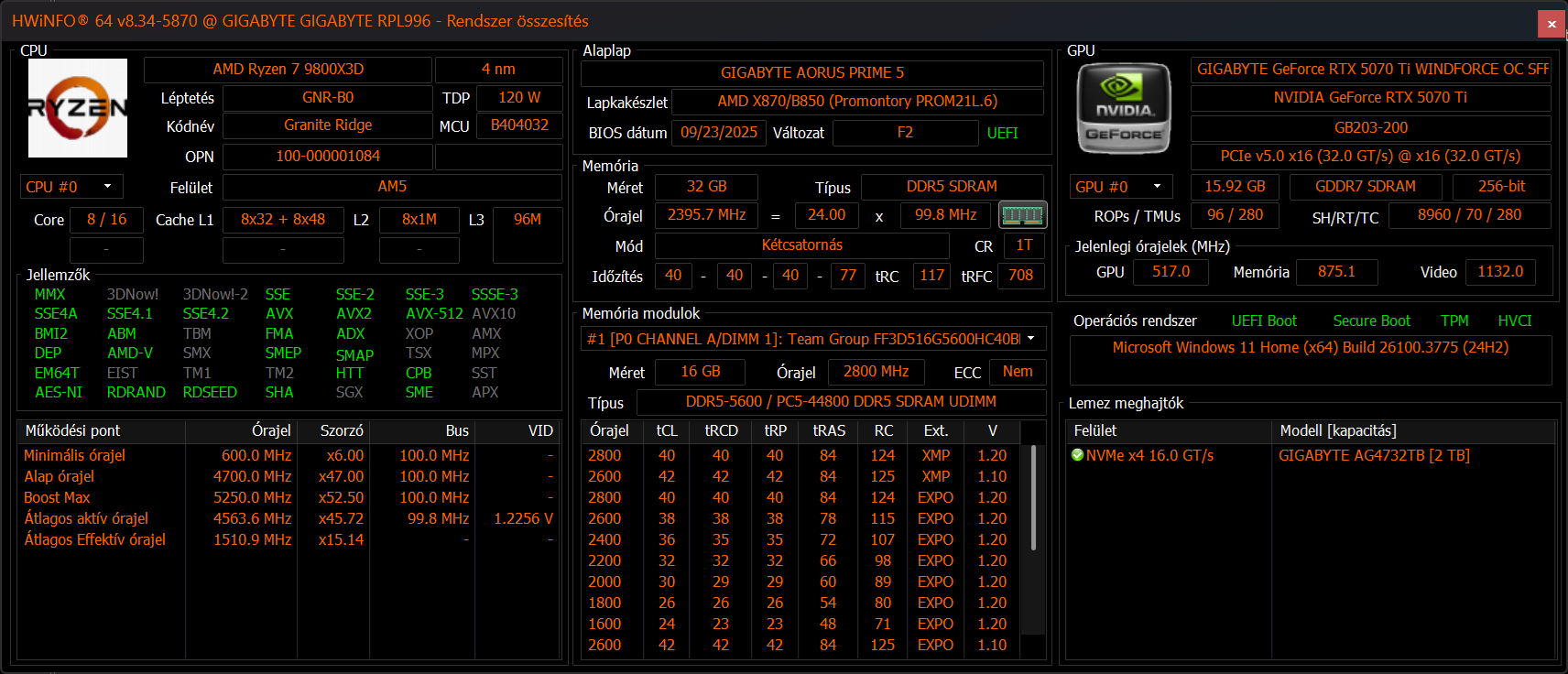Screen dimensions: 1568x674
Task: Select the GIGABYTE AG4732TB drive row
Action: point(1373,455)
